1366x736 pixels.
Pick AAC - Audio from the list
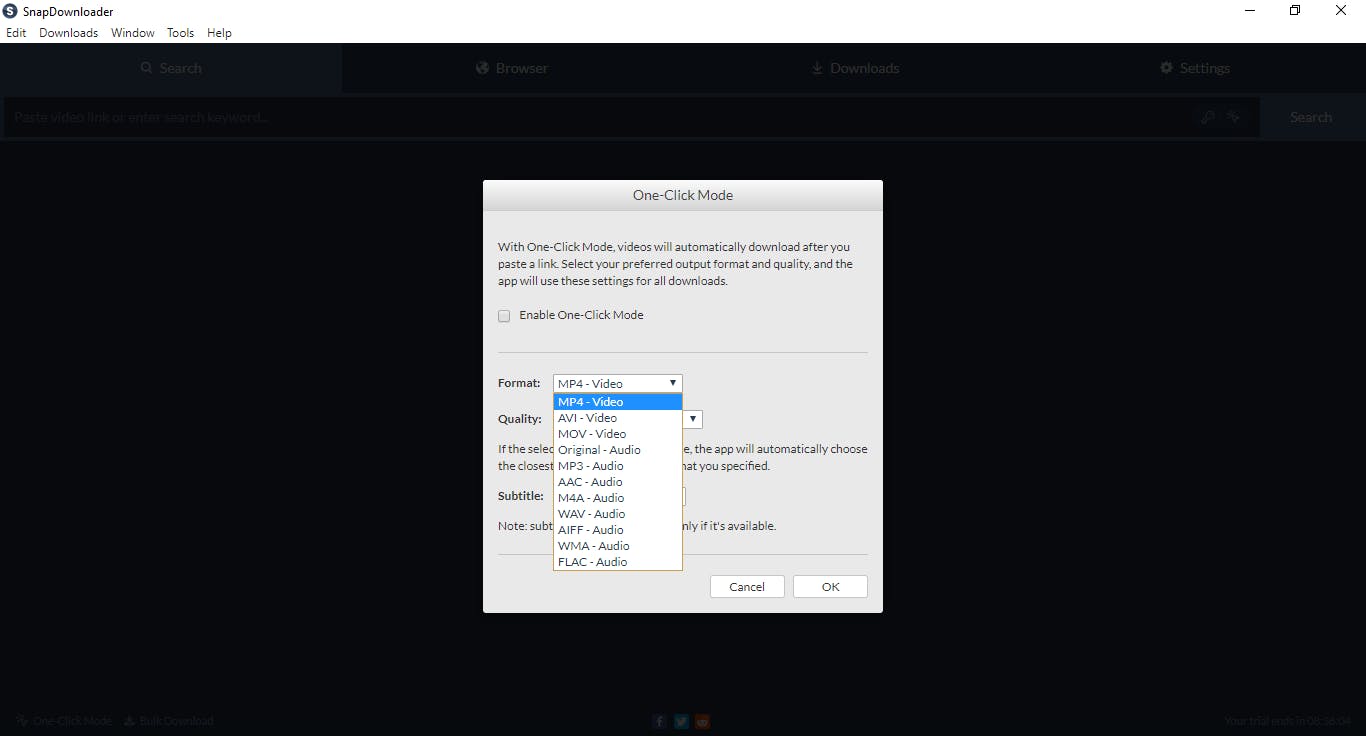click(618, 482)
